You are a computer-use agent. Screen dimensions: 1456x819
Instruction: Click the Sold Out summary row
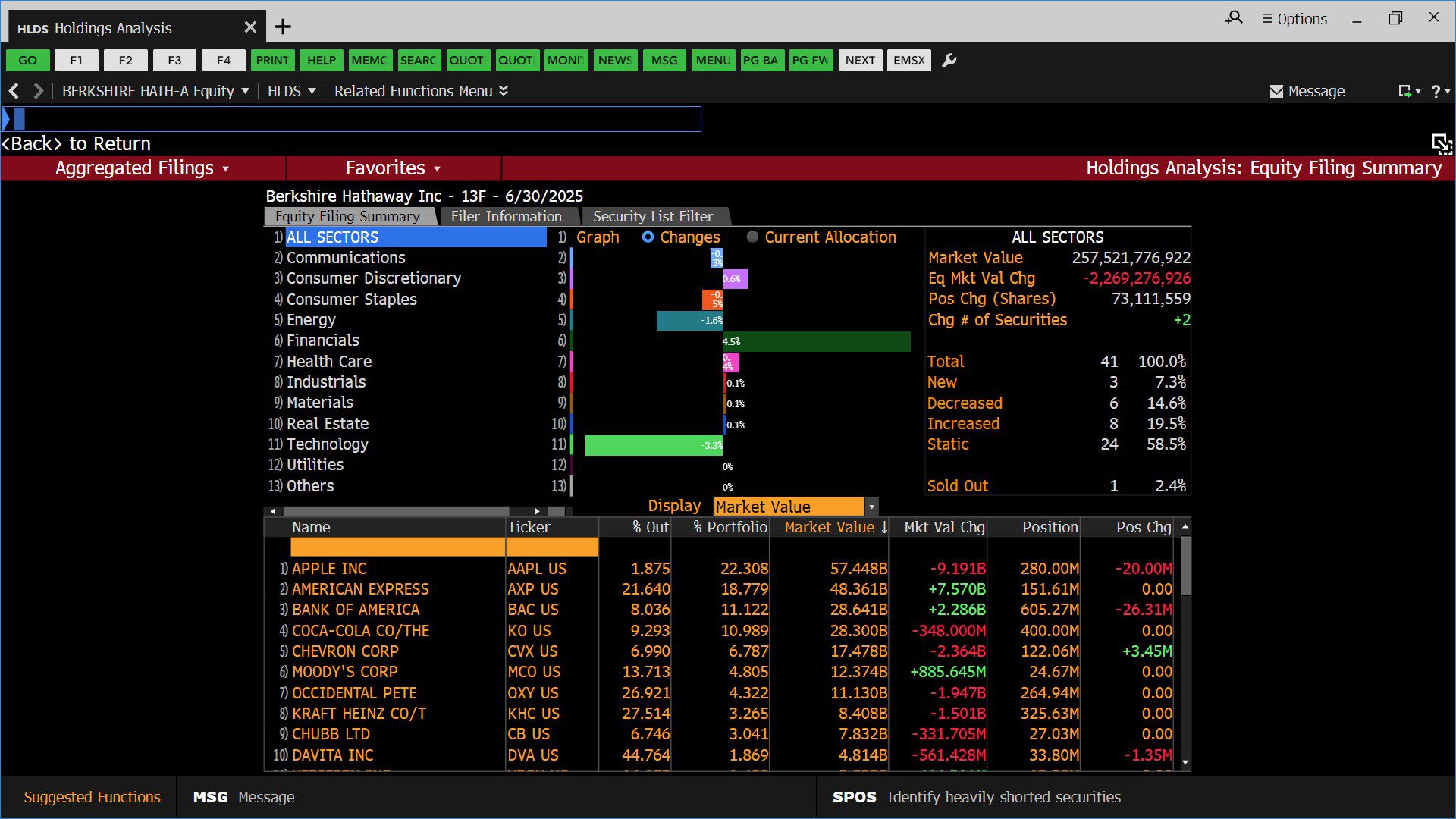[x=1057, y=486]
